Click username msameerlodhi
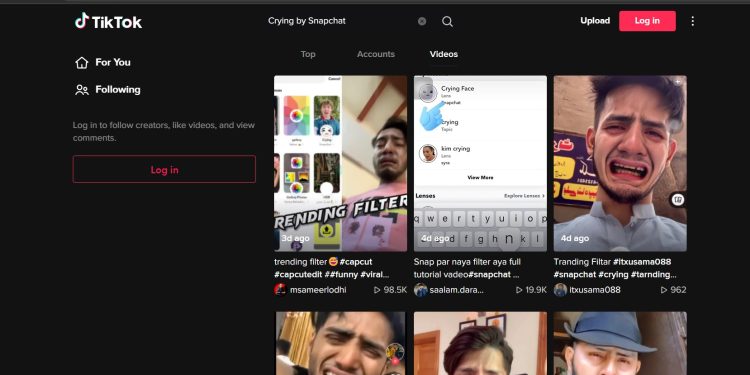Screen dimensions: 750x375 pyautogui.click(x=318, y=290)
